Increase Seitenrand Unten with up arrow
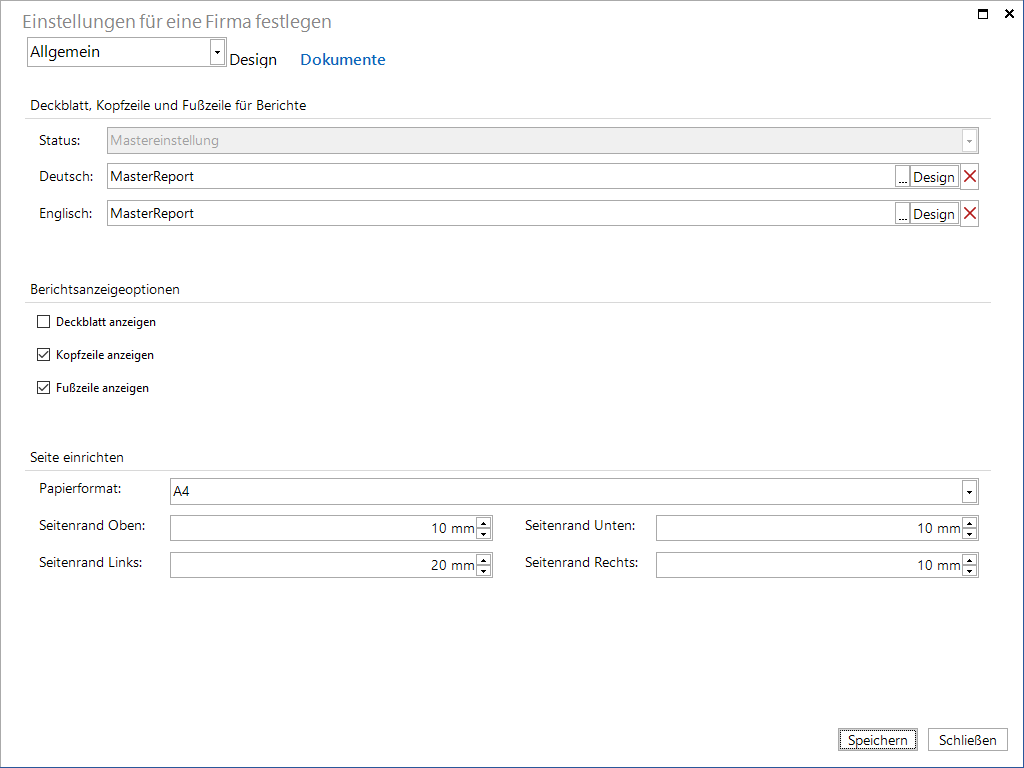The image size is (1024, 768). pyautogui.click(x=969, y=522)
